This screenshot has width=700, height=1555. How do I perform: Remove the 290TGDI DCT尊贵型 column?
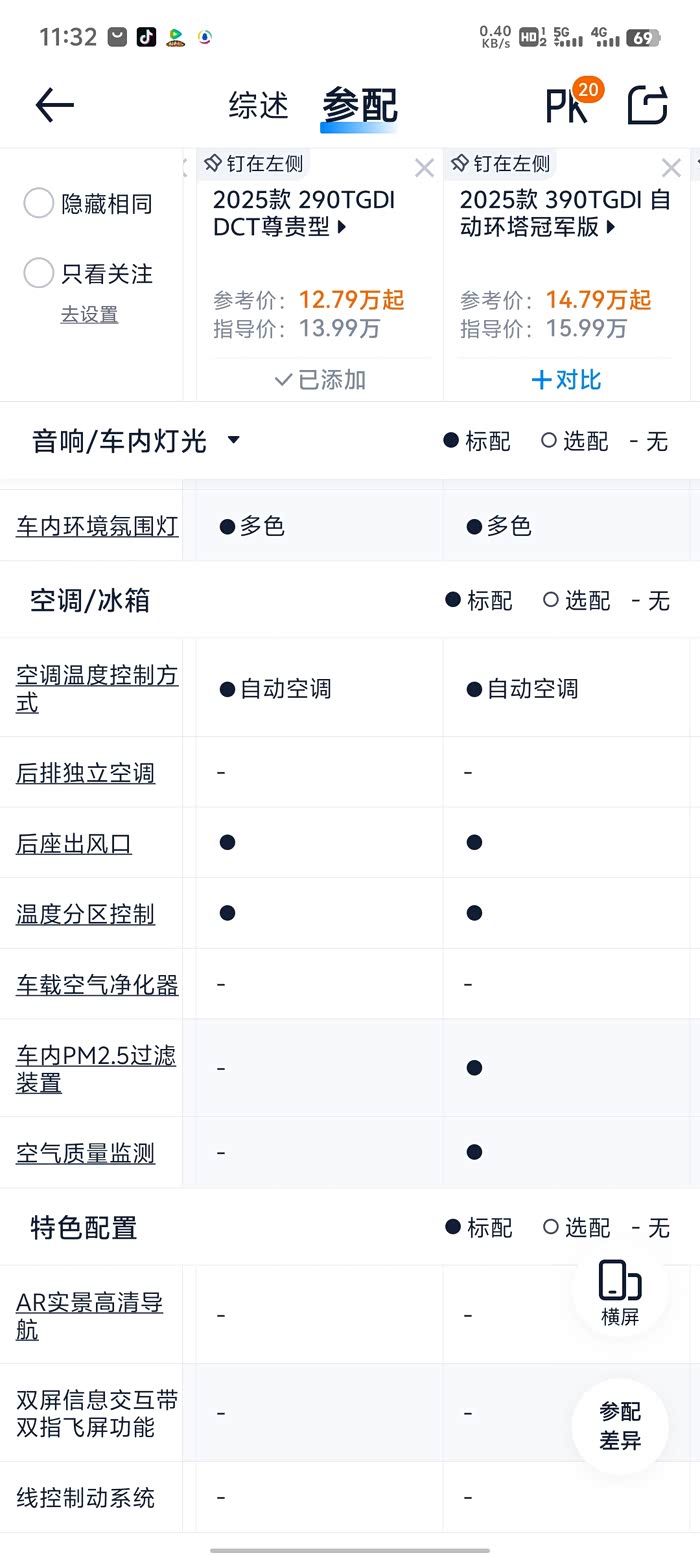pyautogui.click(x=424, y=168)
